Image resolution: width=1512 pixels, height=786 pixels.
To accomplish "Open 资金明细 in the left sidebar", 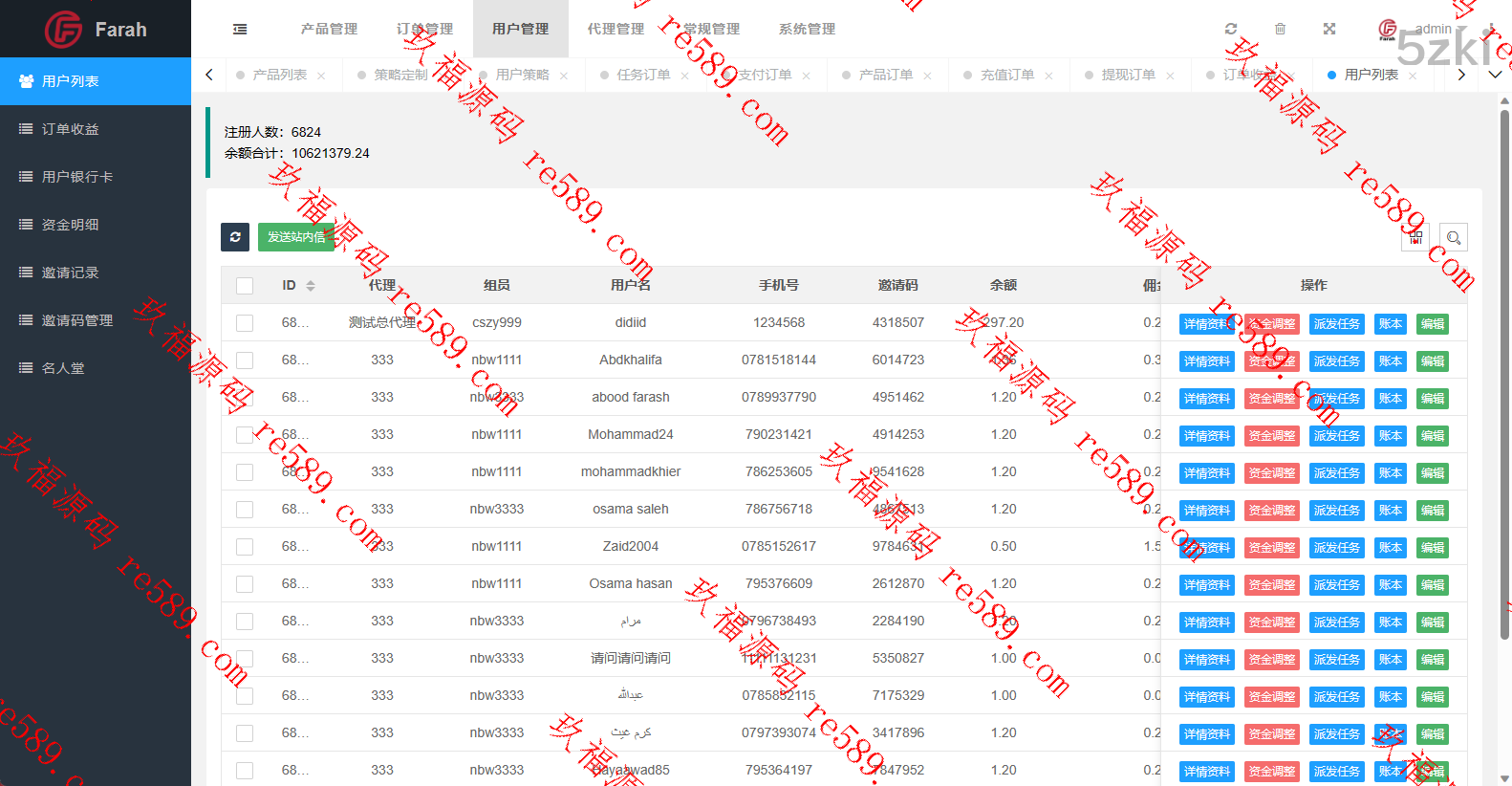I will click(70, 225).
